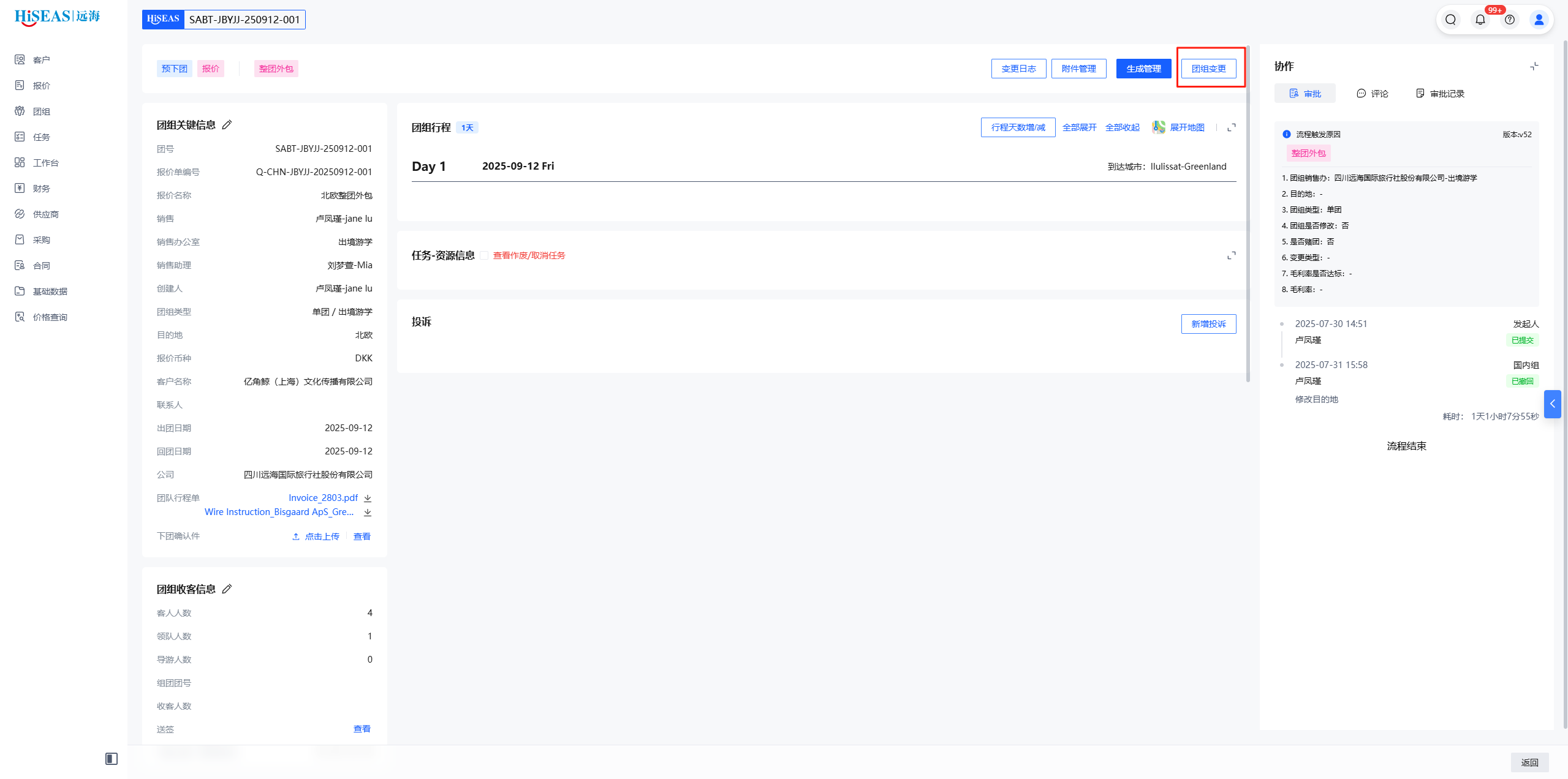Screen dimensions: 1568x779
Task: Edit 团组收客信息 with the pencil icon
Action: [x=227, y=589]
